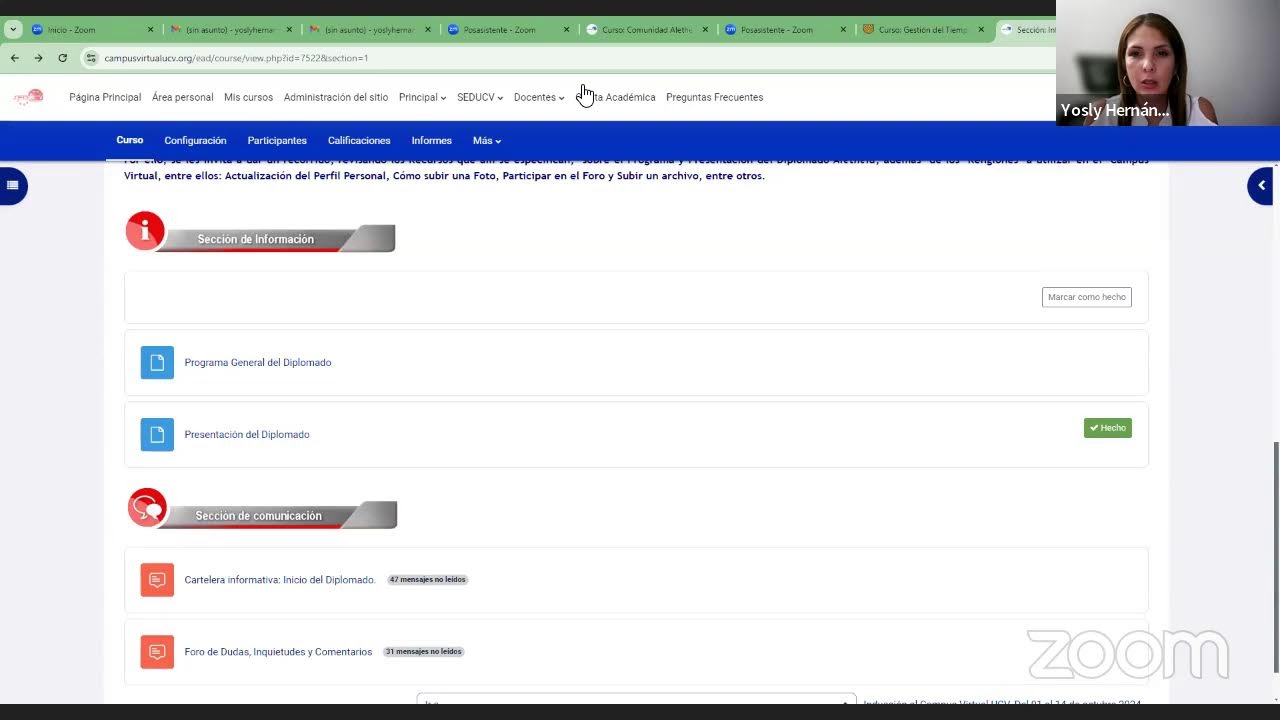
Task: Open the Informes tab
Action: pyautogui.click(x=431, y=141)
